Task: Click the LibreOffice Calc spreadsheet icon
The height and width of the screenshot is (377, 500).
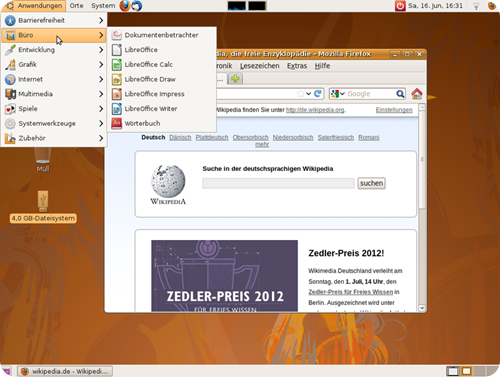Action: (x=117, y=64)
